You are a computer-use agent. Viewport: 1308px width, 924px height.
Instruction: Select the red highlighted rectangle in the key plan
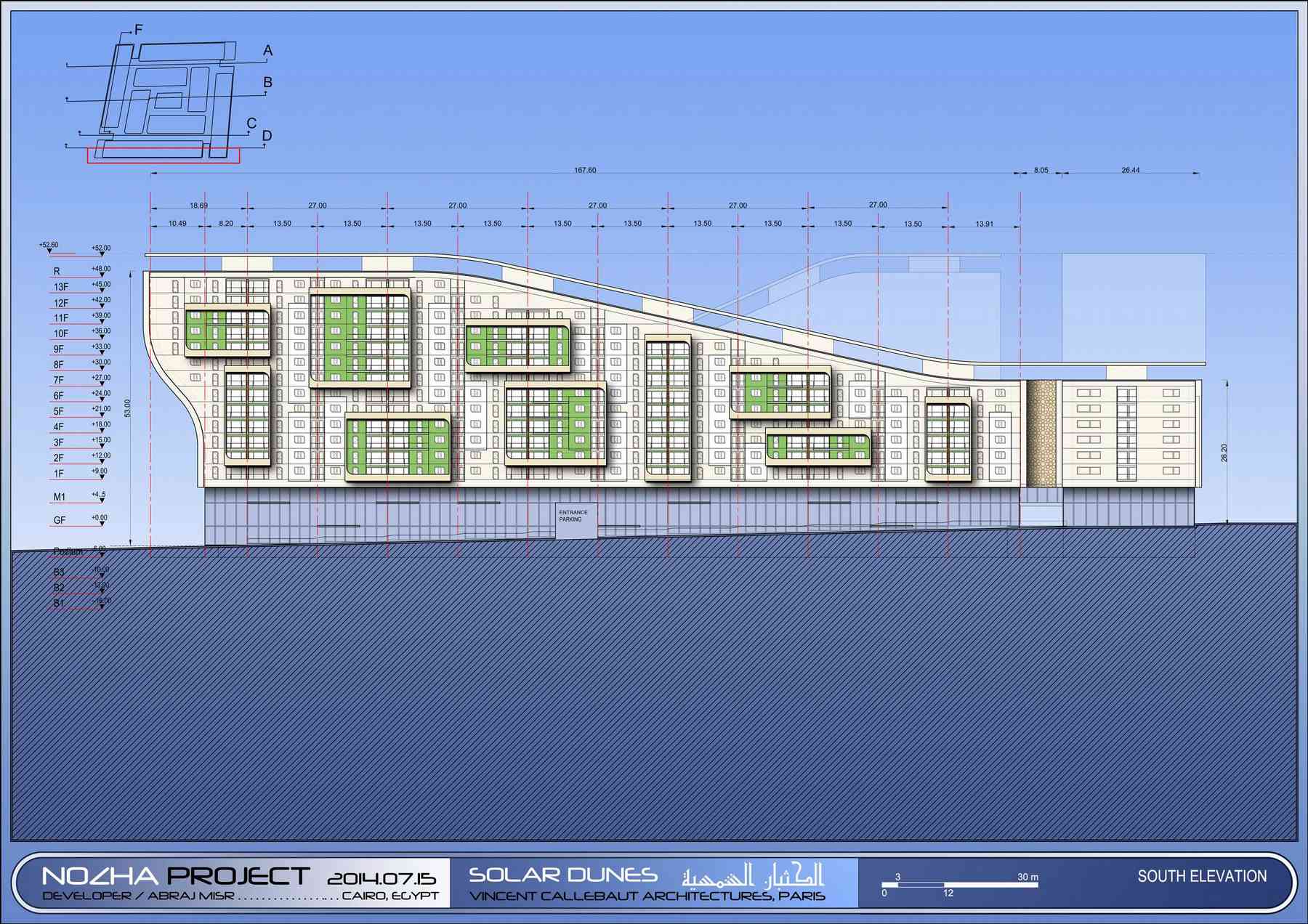coord(163,155)
